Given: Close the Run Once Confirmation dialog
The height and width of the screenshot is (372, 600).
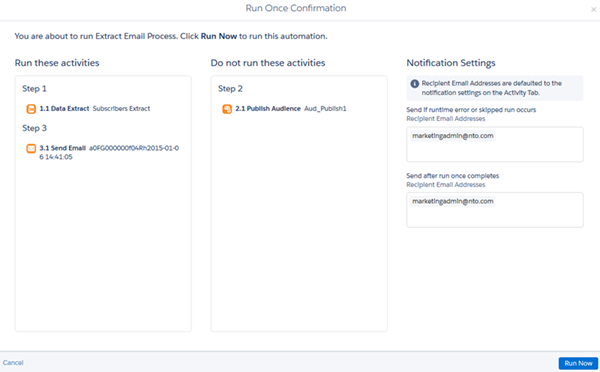Looking at the screenshot, I should pyautogui.click(x=593, y=9).
